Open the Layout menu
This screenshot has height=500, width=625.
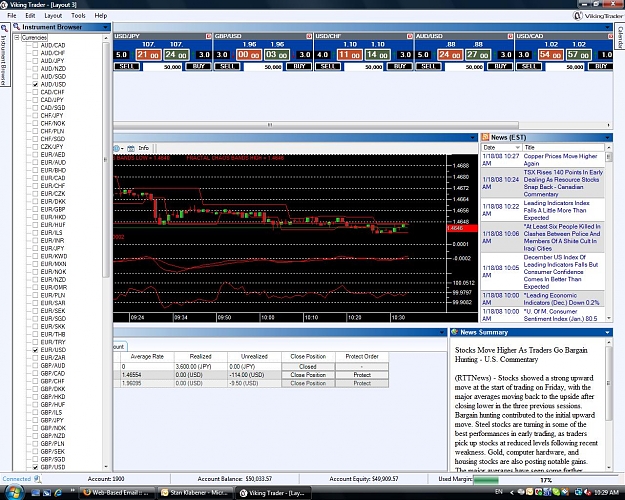click(53, 16)
